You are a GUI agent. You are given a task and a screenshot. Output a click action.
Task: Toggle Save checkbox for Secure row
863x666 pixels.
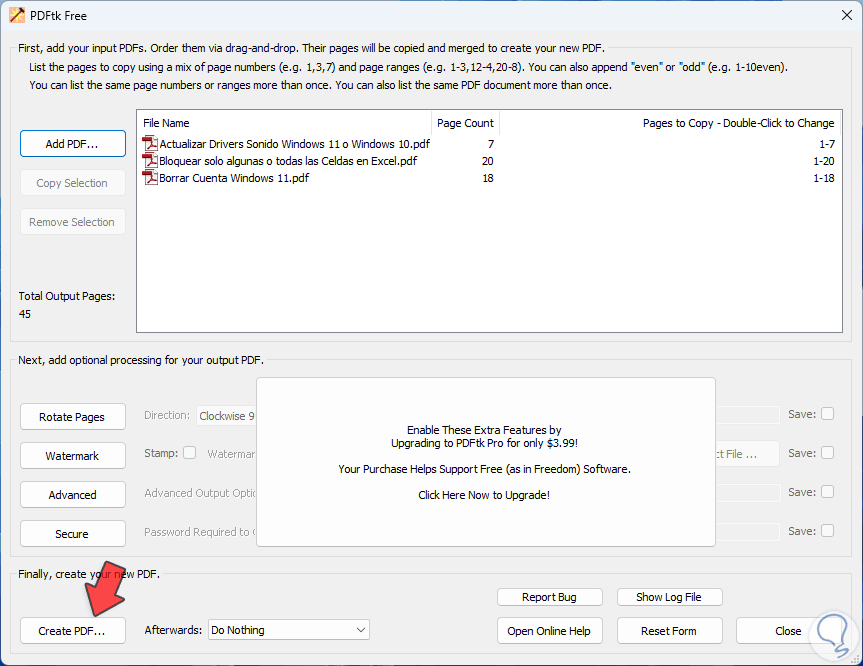[x=827, y=531]
